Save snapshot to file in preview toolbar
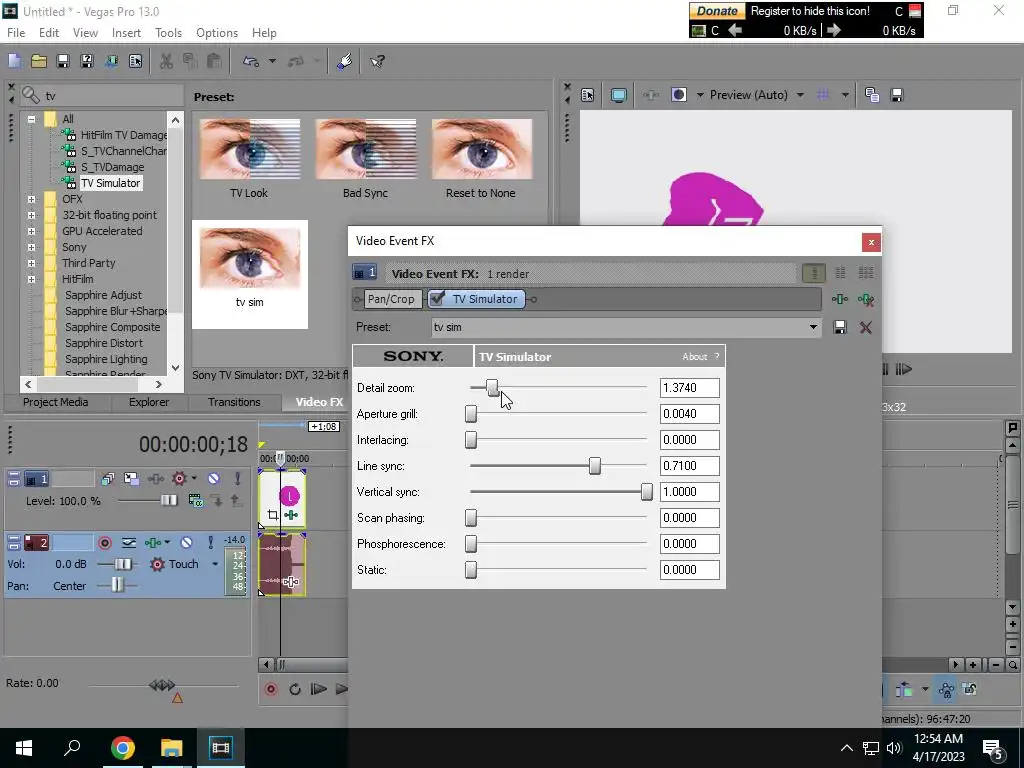Image resolution: width=1024 pixels, height=768 pixels. 897,95
